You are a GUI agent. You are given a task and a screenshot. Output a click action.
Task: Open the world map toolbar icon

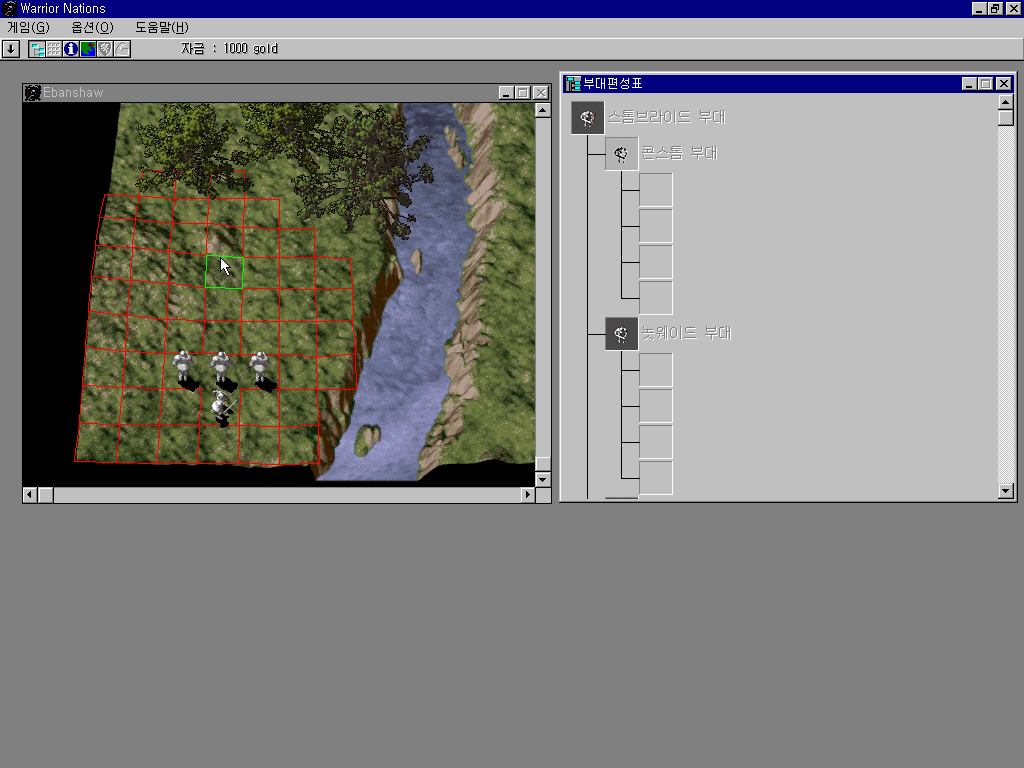[88, 49]
